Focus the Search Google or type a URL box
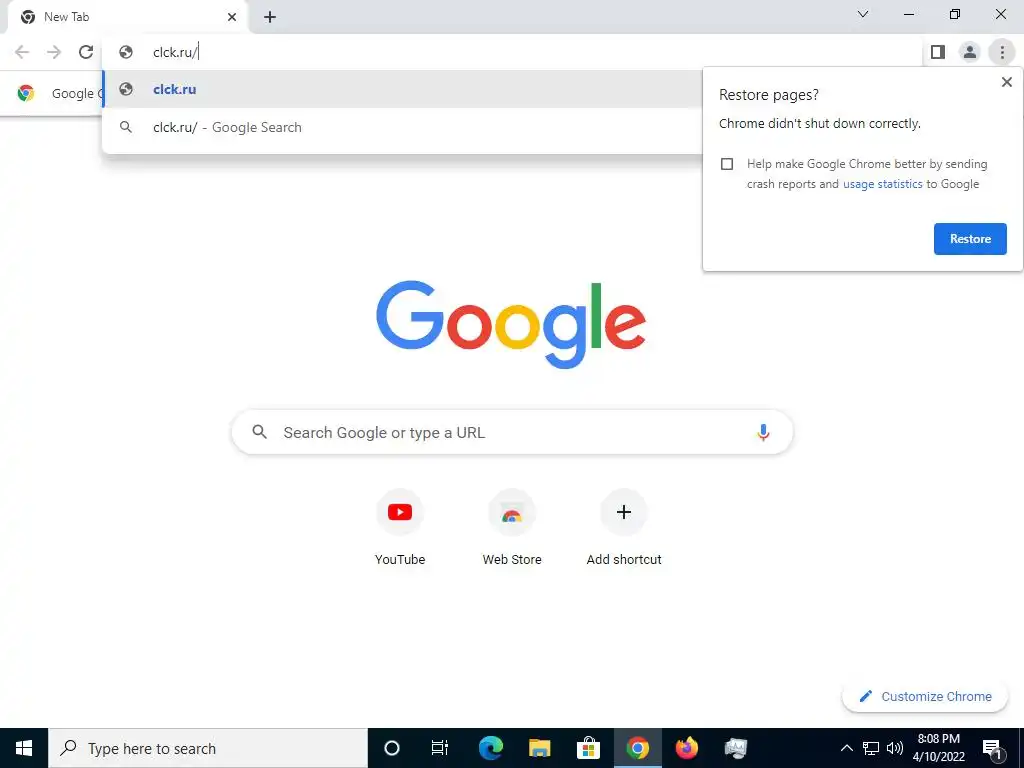Image resolution: width=1024 pixels, height=768 pixels. click(512, 432)
